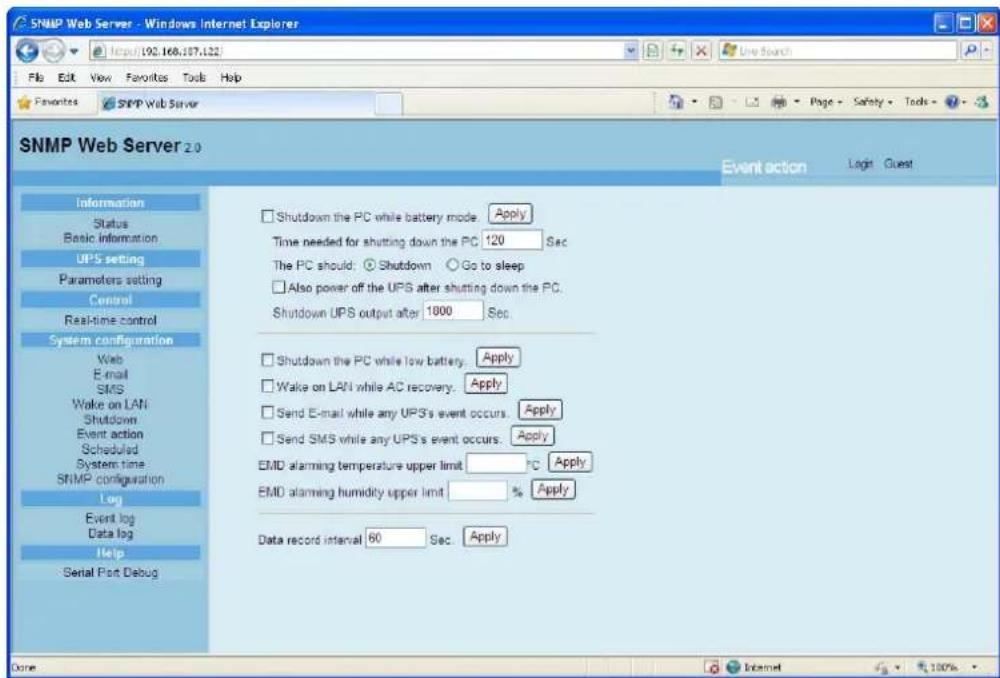This screenshot has height=678, width=1000.
Task: Click Apply next to battery mode shutdown
Action: click(510, 214)
